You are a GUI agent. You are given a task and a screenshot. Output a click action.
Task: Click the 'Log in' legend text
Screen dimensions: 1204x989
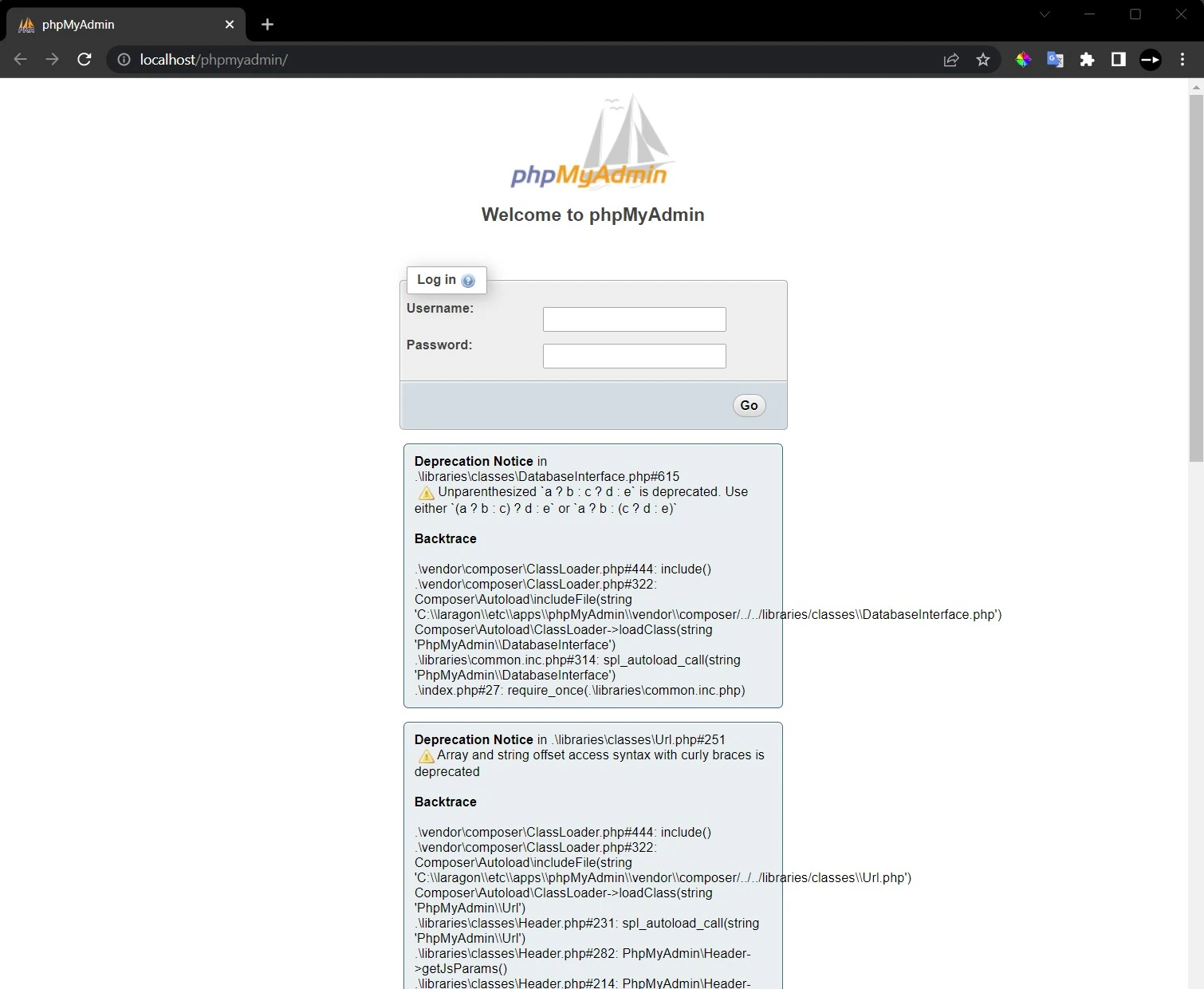click(x=436, y=280)
